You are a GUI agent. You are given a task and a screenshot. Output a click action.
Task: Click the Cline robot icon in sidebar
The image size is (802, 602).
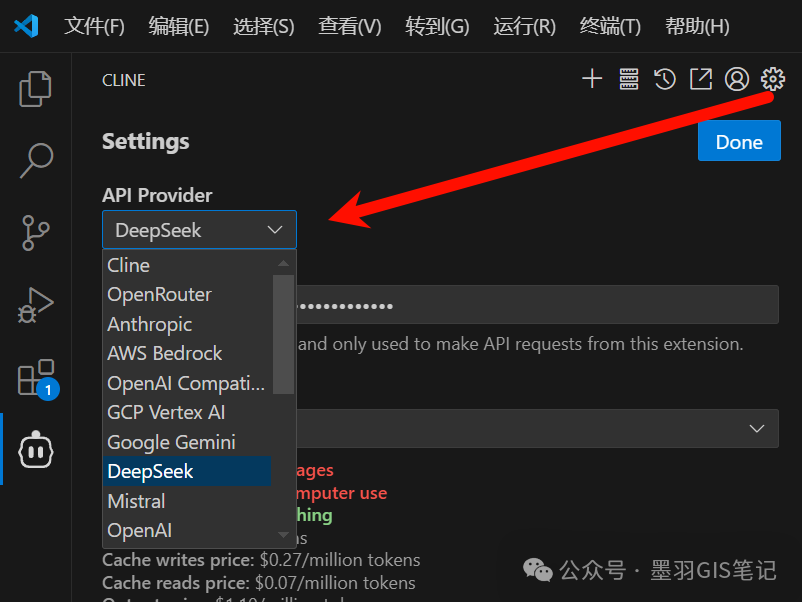[x=35, y=450]
